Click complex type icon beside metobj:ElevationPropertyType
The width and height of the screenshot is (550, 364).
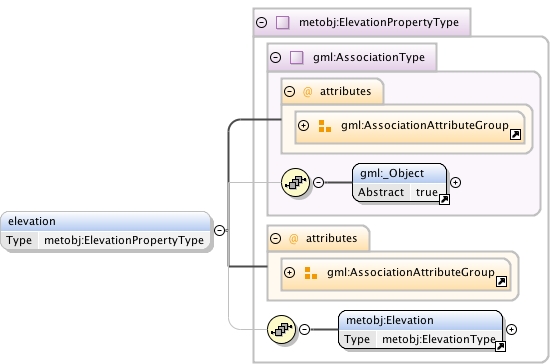[x=282, y=22]
